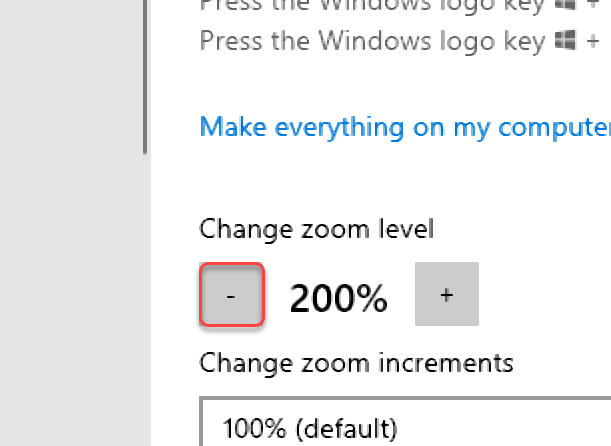Click the Windows logo icon in top cut-off line
Image resolution: width=611 pixels, height=446 pixels.
565,5
